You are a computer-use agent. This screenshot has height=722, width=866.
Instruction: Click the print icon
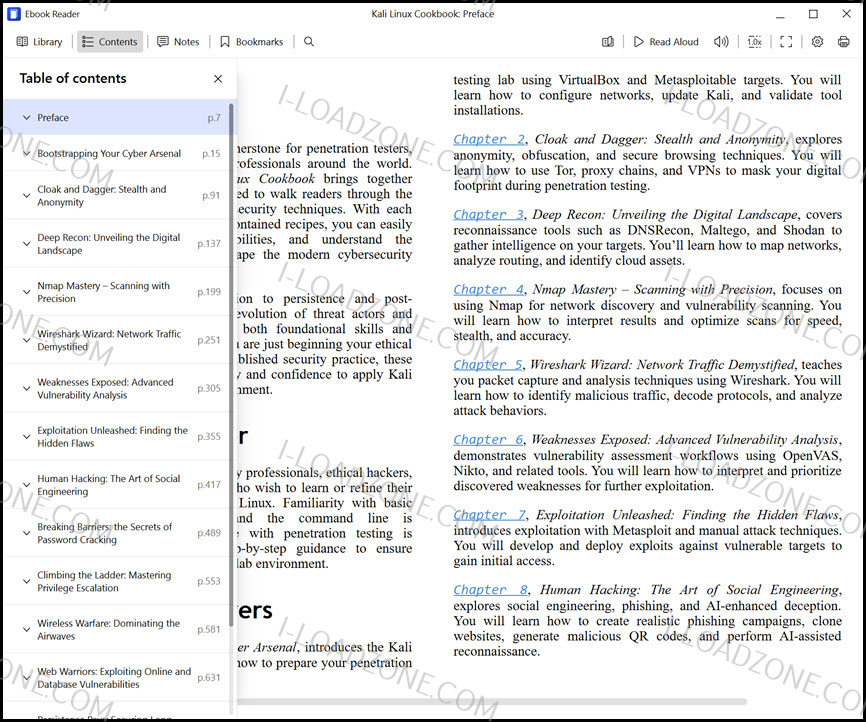point(843,42)
